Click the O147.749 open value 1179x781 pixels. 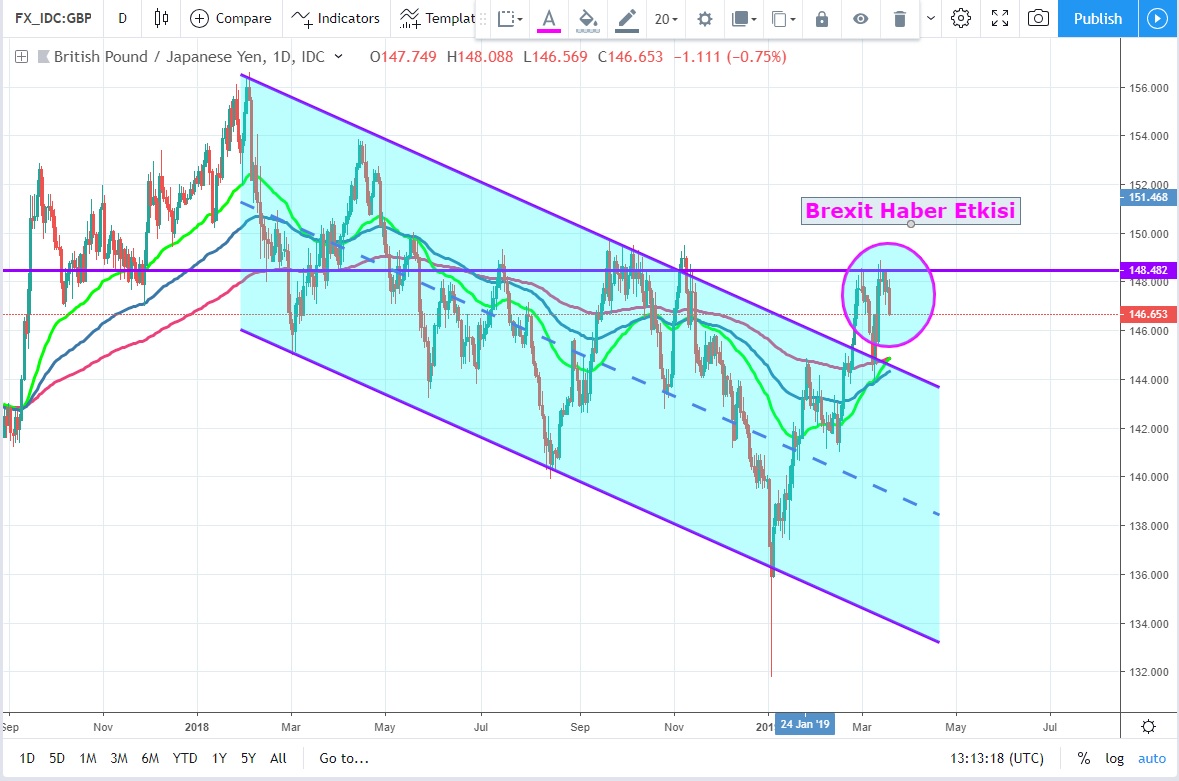pyautogui.click(x=403, y=56)
